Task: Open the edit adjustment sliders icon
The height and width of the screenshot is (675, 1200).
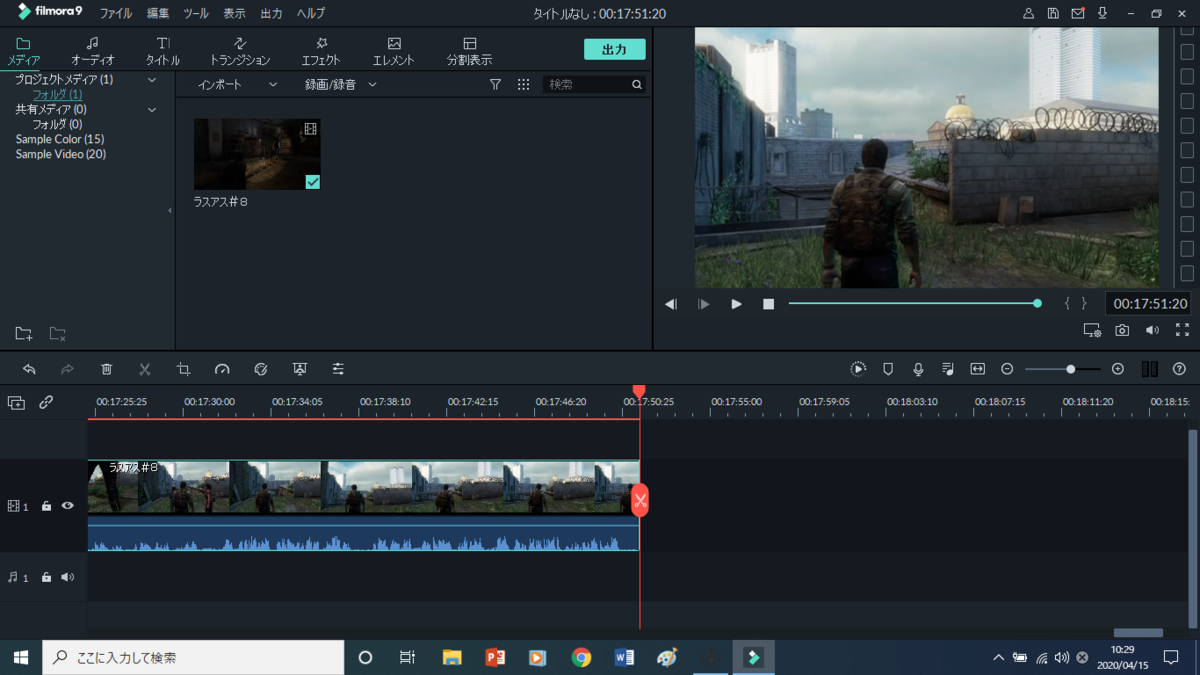Action: pyautogui.click(x=338, y=369)
